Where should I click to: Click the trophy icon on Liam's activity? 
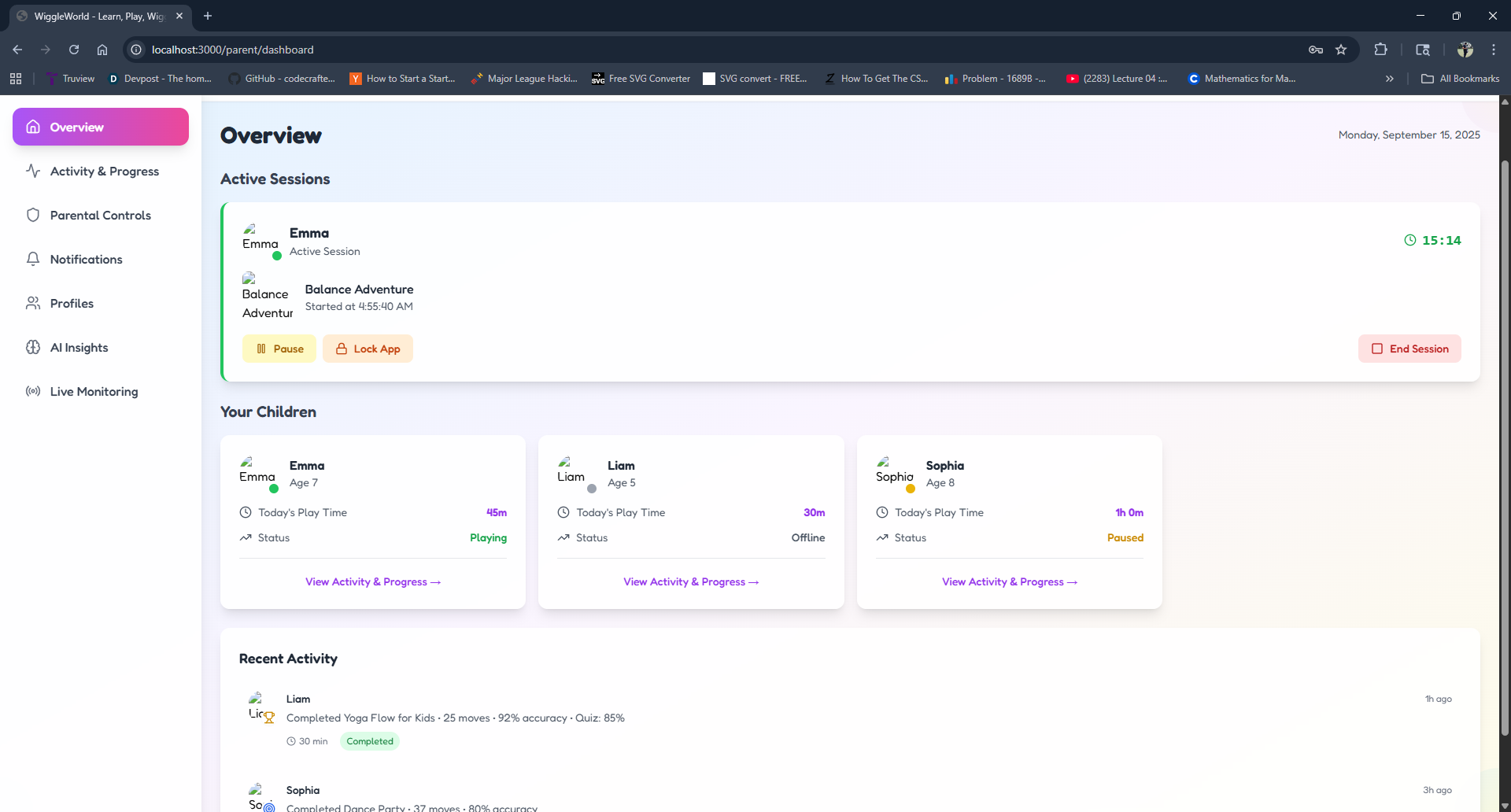click(x=269, y=718)
